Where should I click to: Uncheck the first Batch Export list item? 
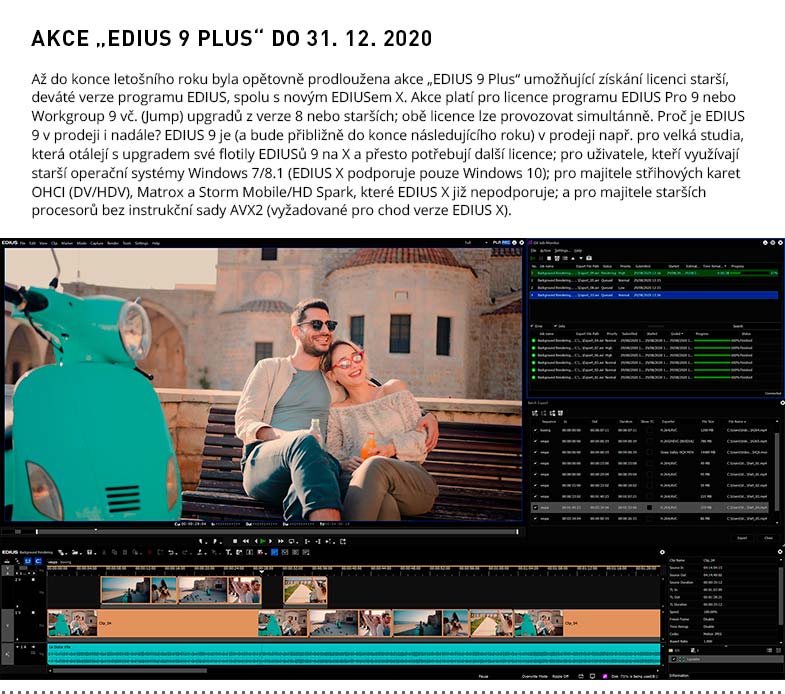click(535, 429)
